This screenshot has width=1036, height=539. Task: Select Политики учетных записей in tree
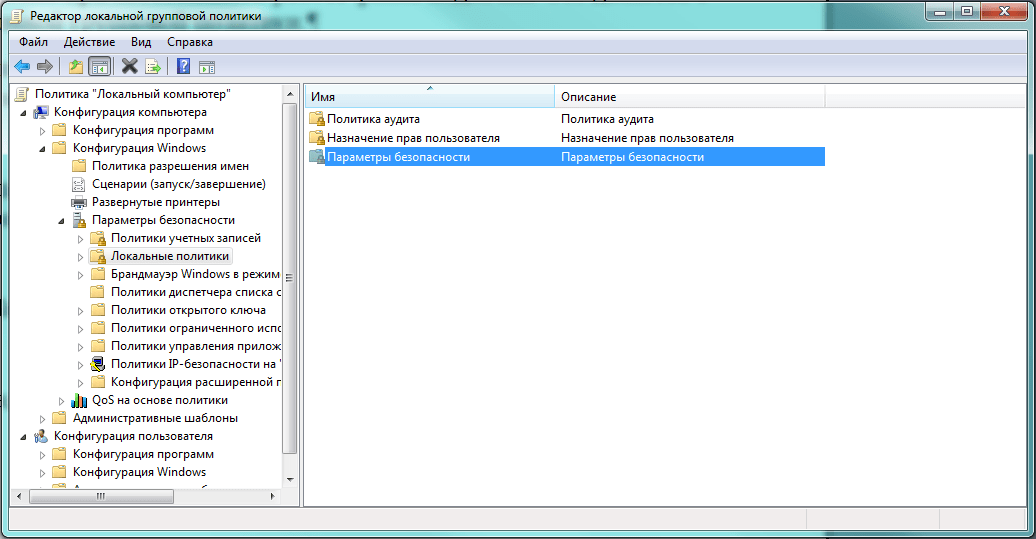tap(185, 238)
